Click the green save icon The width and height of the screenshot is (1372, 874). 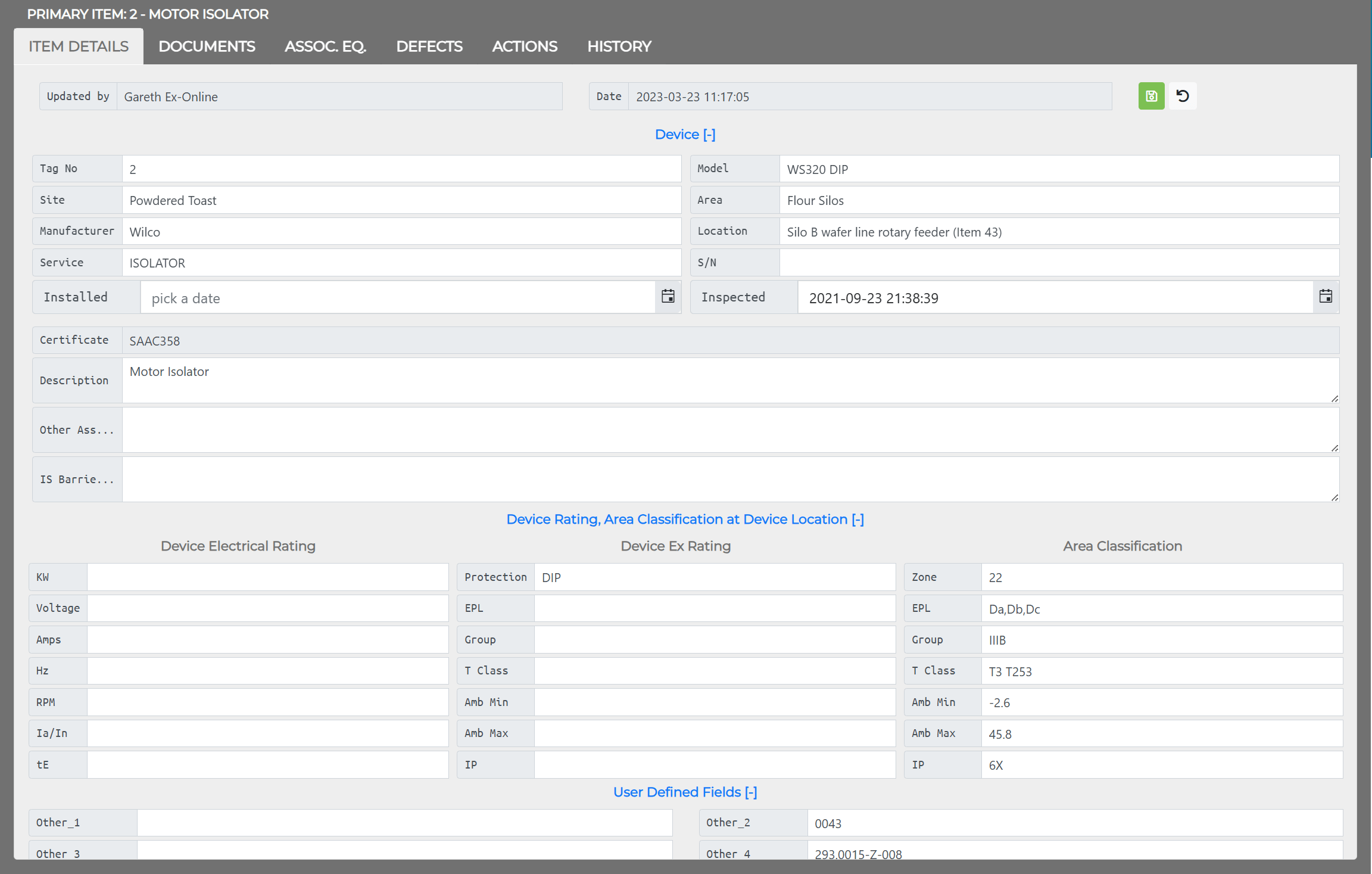(1151, 96)
